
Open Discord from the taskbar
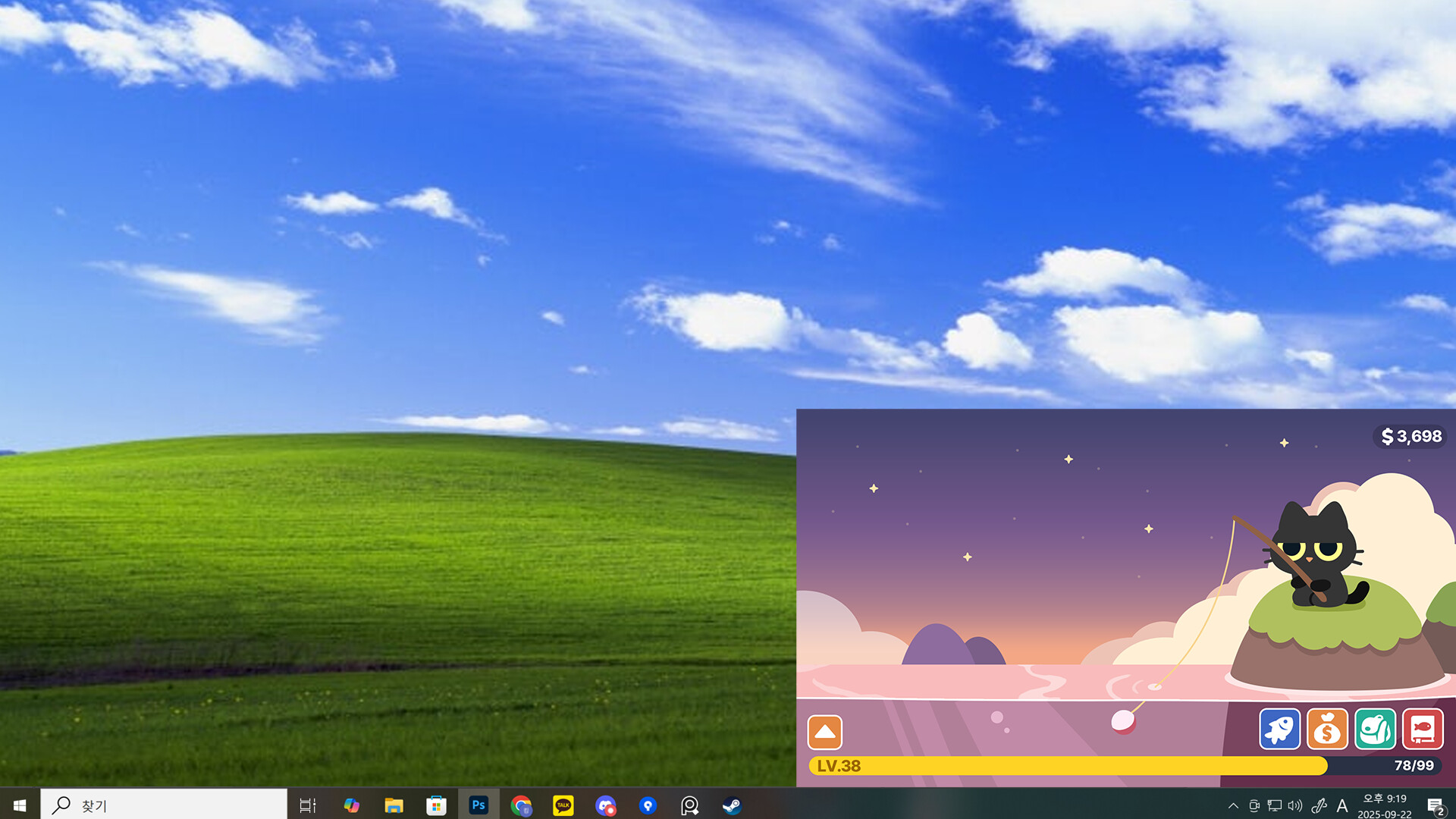[605, 805]
